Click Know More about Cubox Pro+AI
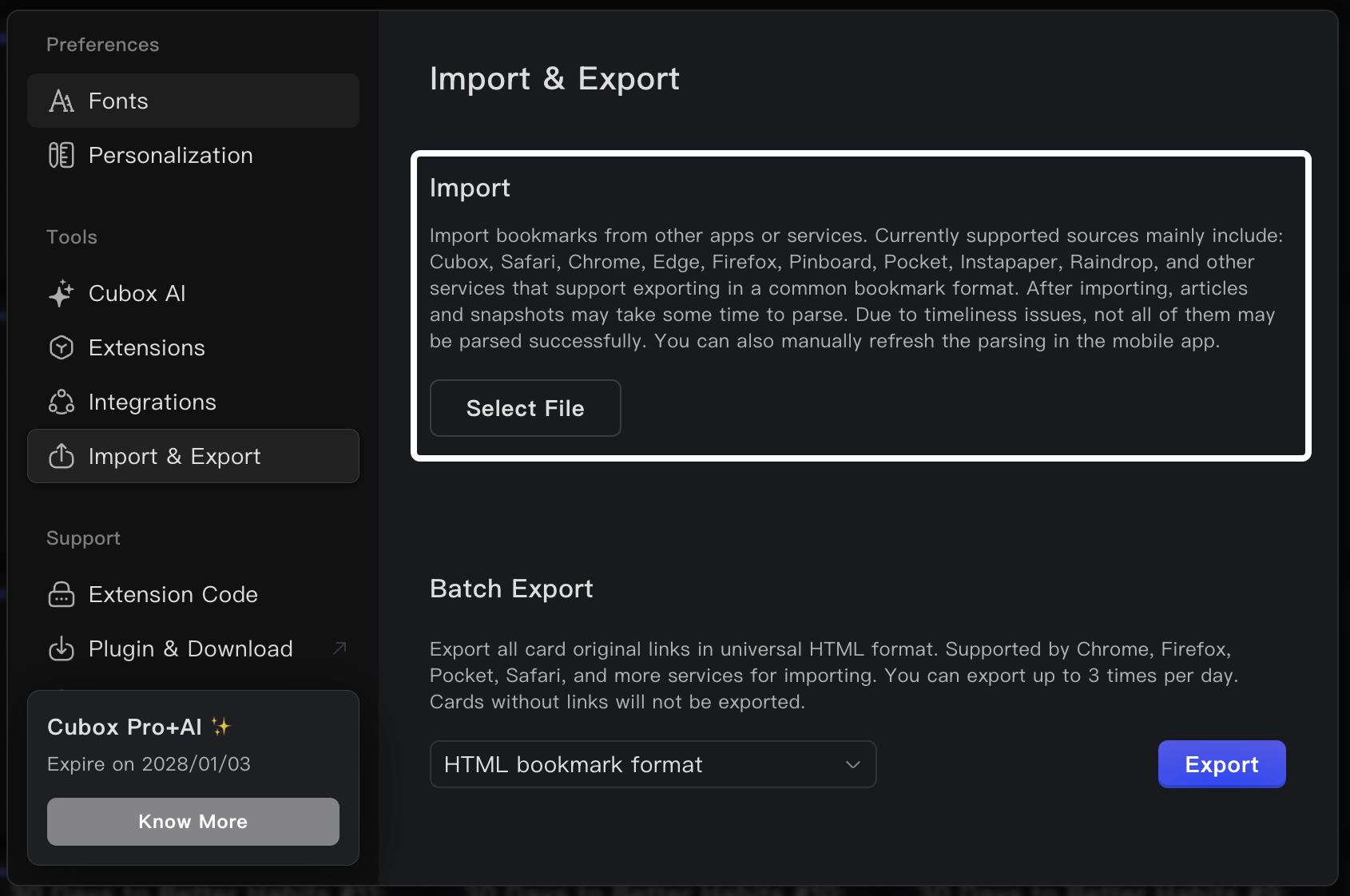The height and width of the screenshot is (896, 1350). pos(193,821)
